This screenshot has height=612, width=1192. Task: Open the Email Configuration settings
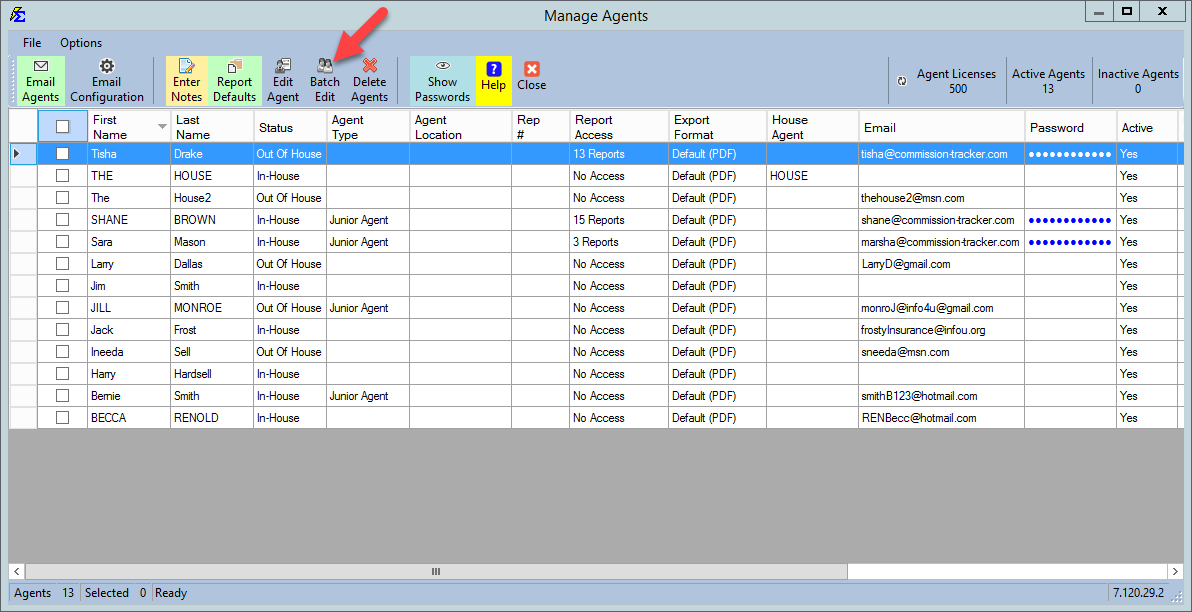point(107,80)
